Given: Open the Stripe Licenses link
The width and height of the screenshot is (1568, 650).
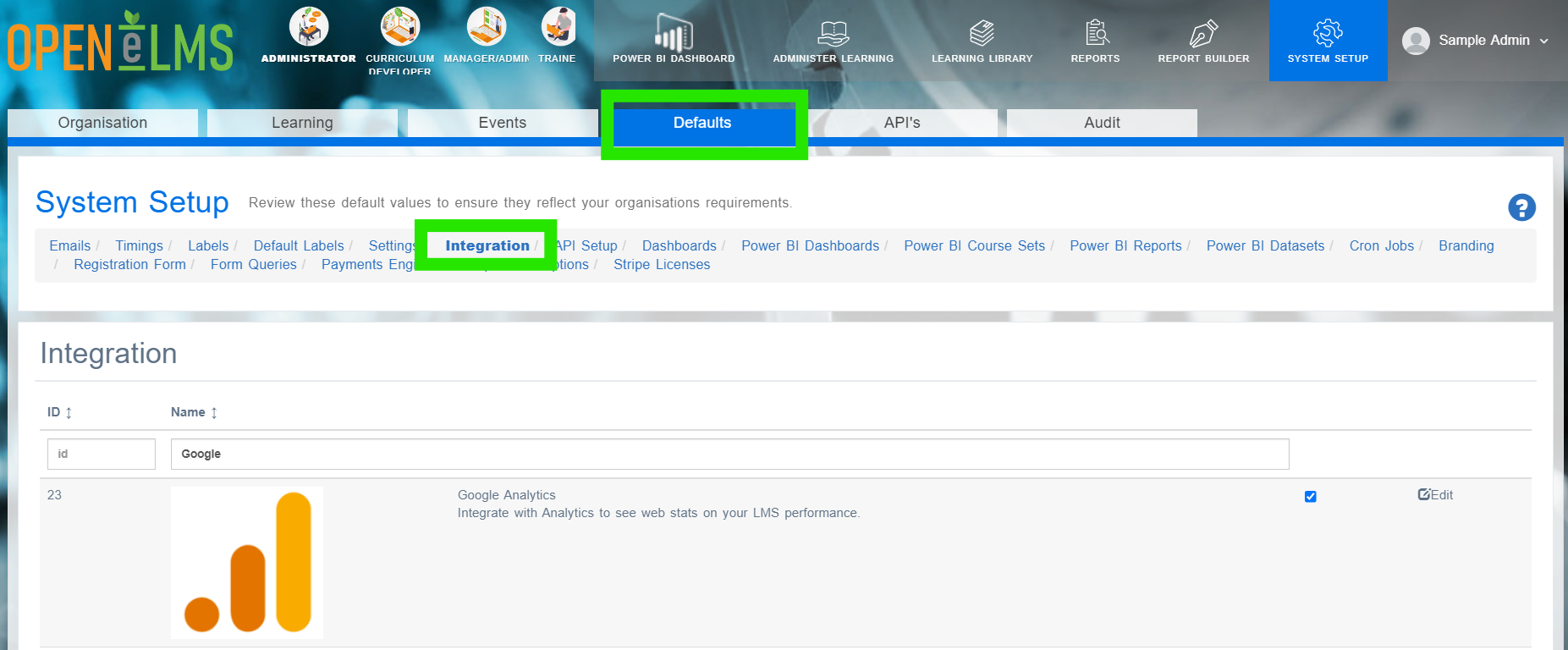Looking at the screenshot, I should click(662, 265).
